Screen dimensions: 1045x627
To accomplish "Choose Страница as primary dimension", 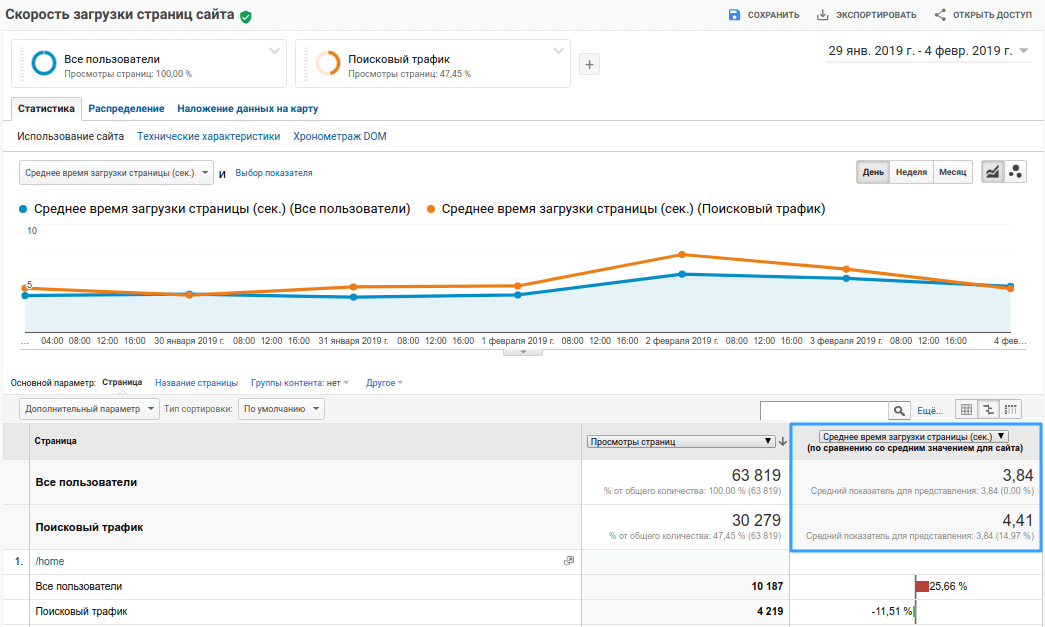I will [122, 382].
